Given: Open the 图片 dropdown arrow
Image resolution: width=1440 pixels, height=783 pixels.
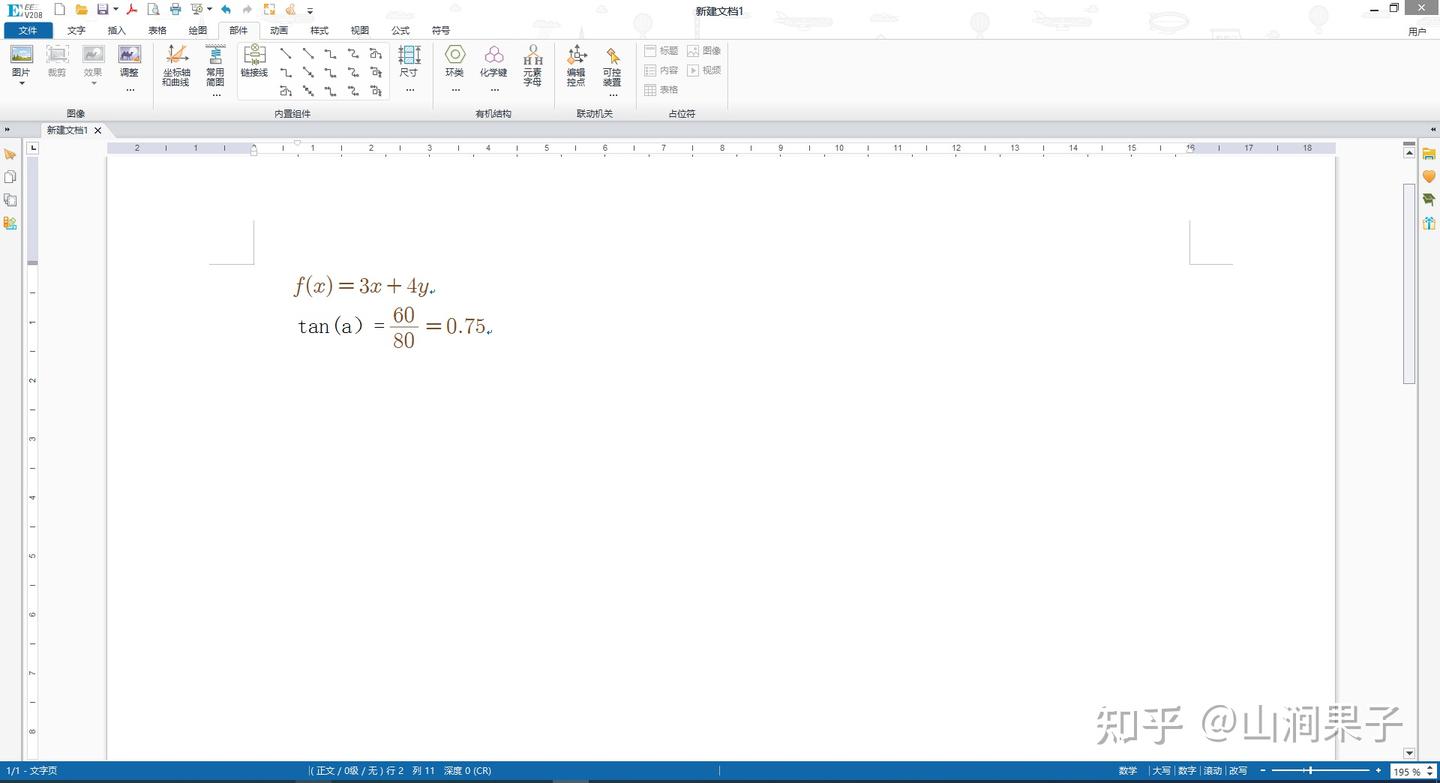Looking at the screenshot, I should [21, 84].
